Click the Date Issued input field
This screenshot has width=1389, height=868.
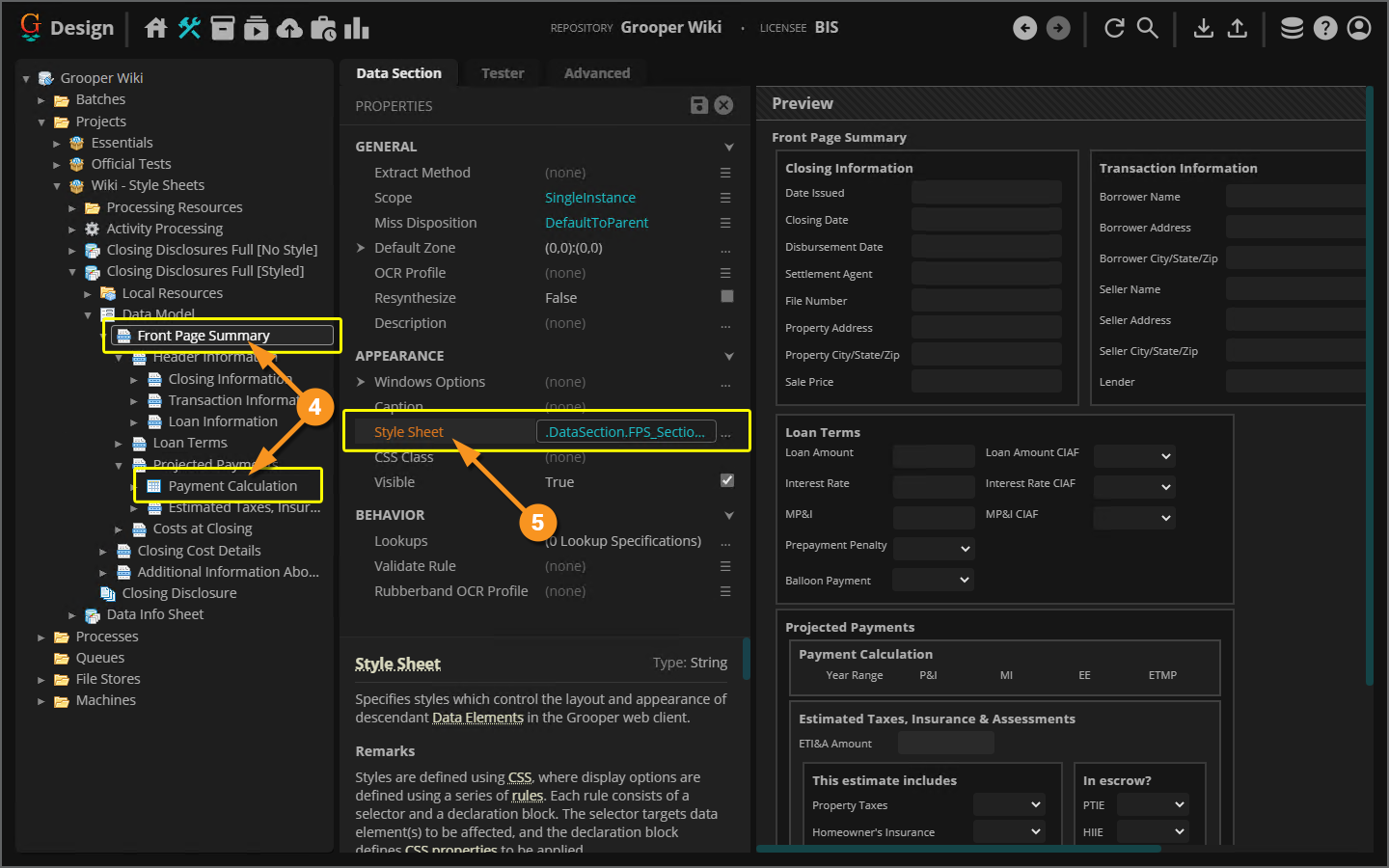[986, 193]
